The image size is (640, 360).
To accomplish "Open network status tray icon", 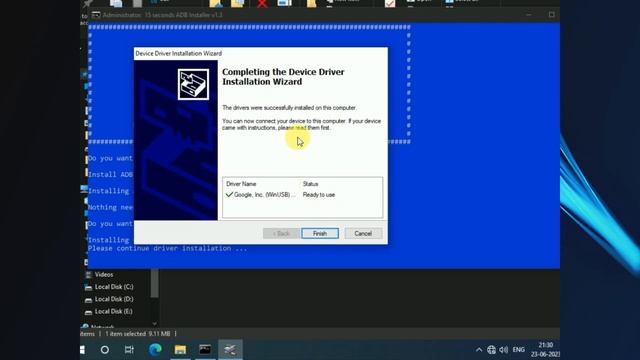I will (x=491, y=350).
